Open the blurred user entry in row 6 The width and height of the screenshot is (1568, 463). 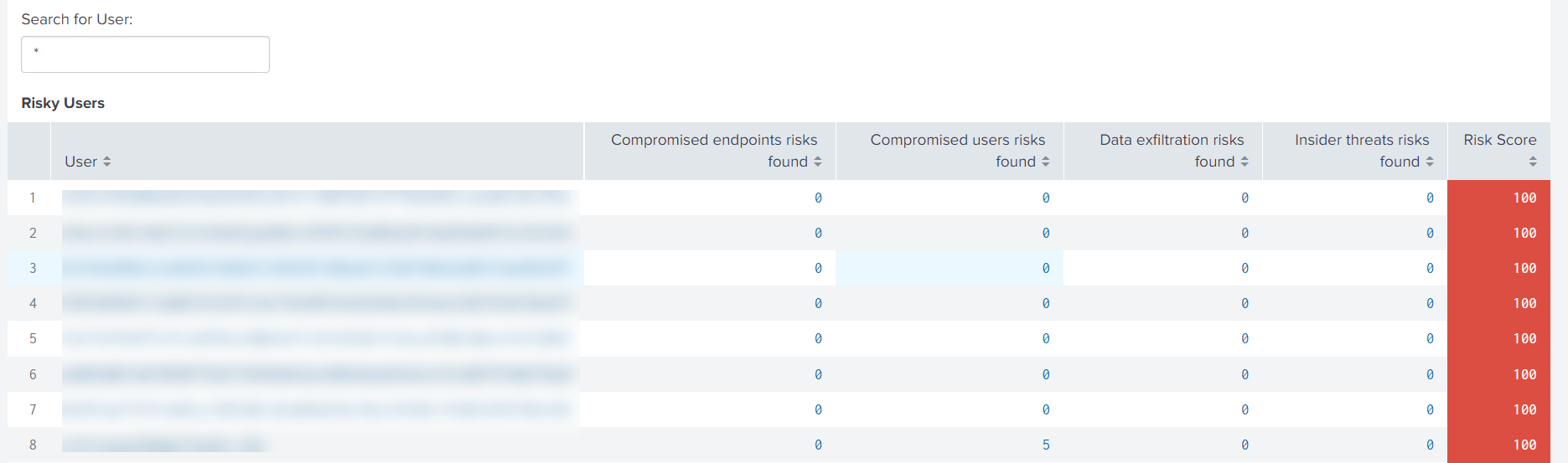tap(318, 374)
